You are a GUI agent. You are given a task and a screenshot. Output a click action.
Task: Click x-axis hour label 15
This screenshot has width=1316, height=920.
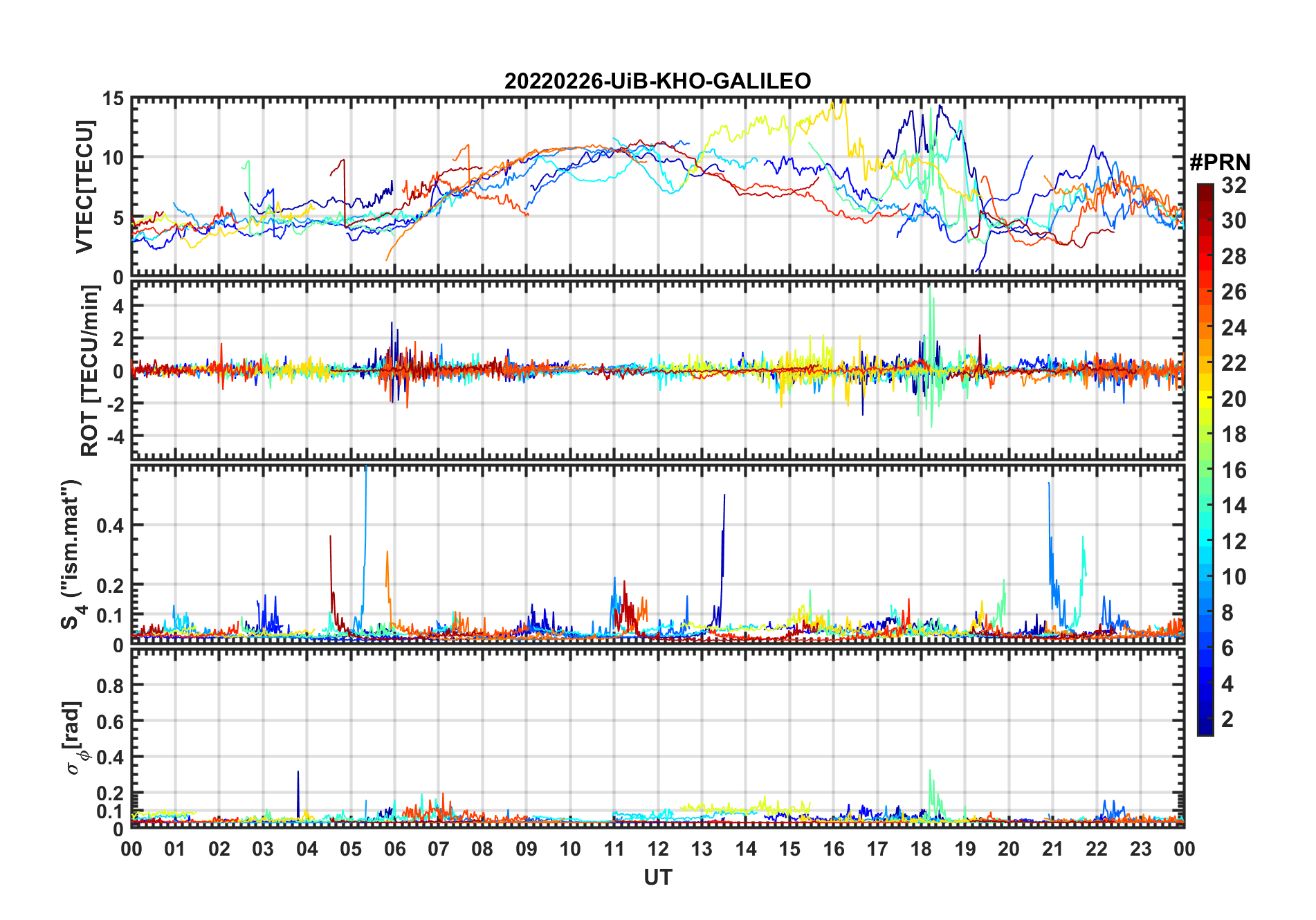(789, 849)
